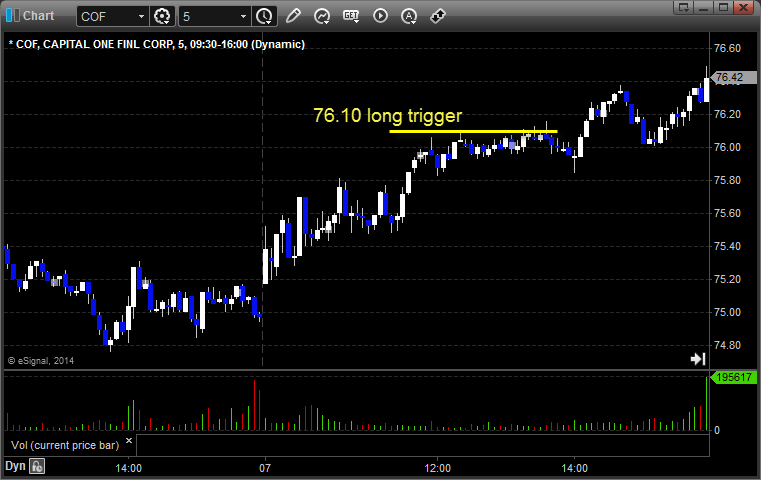Click the Vol (current price bar) label
Image resolution: width=761 pixels, height=480 pixels.
tap(65, 445)
